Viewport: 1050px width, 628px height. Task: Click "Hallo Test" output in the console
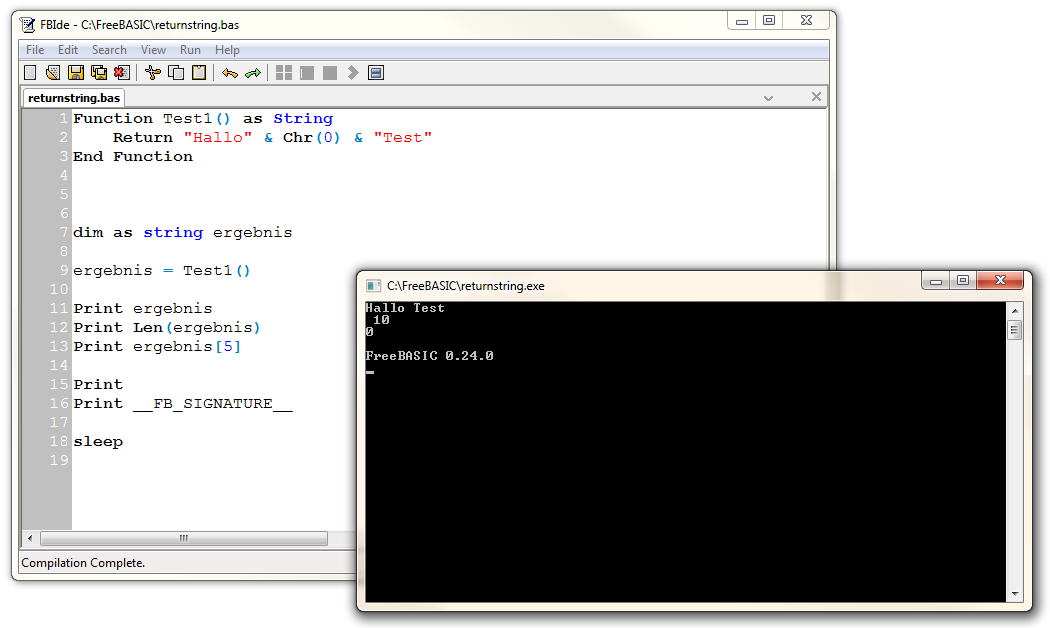click(404, 308)
